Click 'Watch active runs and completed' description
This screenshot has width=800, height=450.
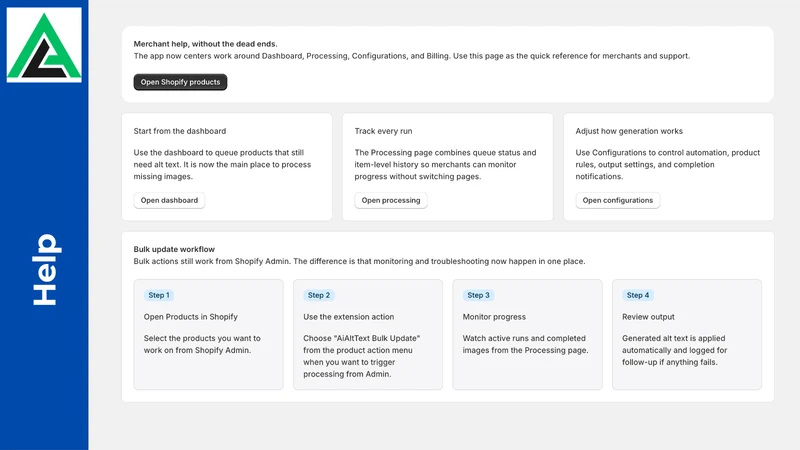(526, 344)
